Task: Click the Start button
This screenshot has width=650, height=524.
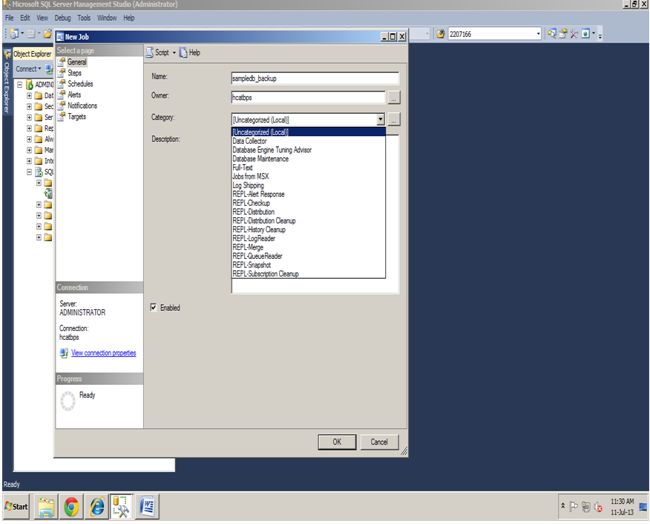Action: tap(16, 506)
